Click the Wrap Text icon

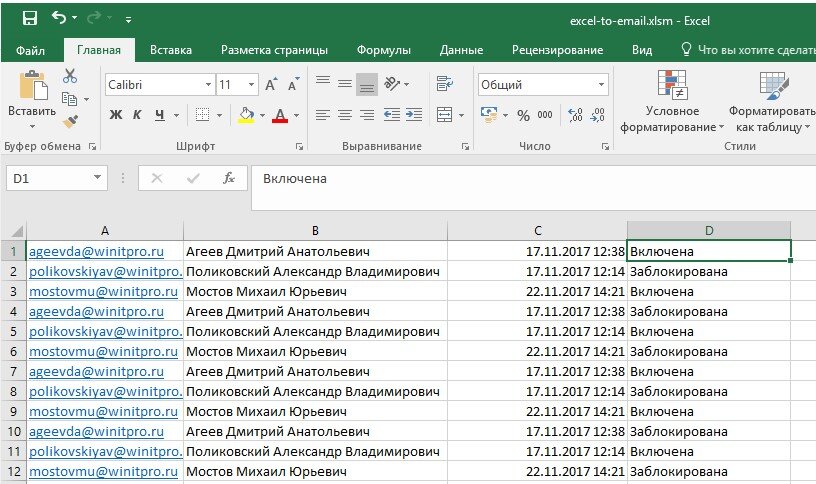coord(444,83)
